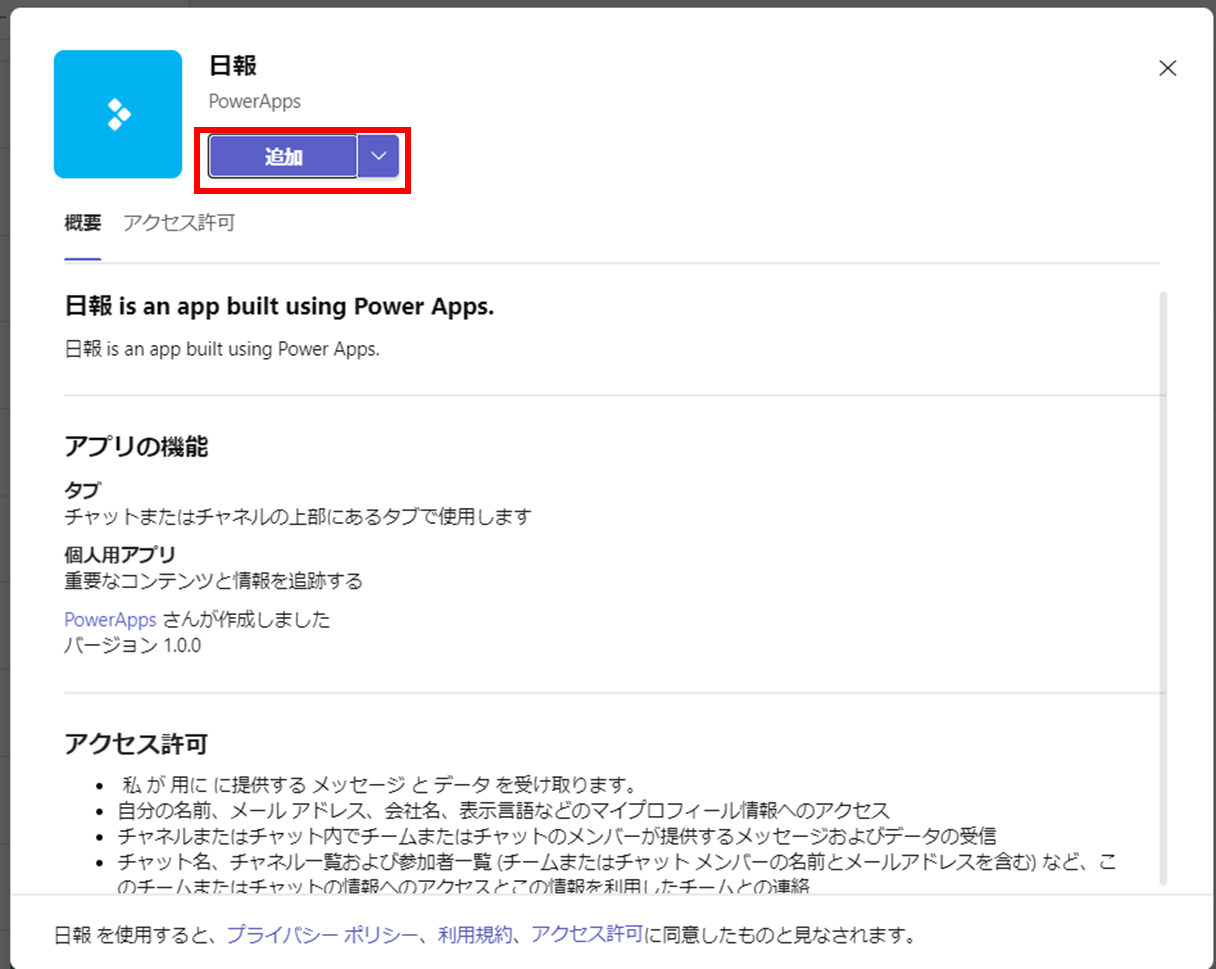Click the blue 日報 PowerApps app icon
Image resolution: width=1216 pixels, height=969 pixels.
(118, 114)
